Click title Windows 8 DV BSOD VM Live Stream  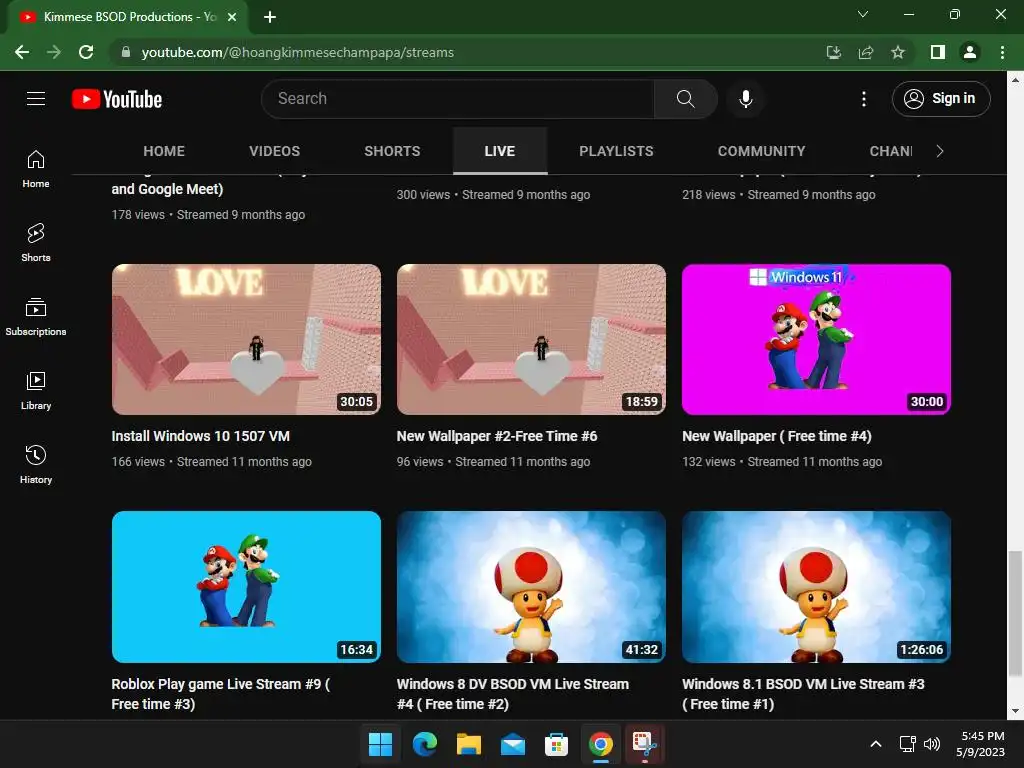coord(513,694)
